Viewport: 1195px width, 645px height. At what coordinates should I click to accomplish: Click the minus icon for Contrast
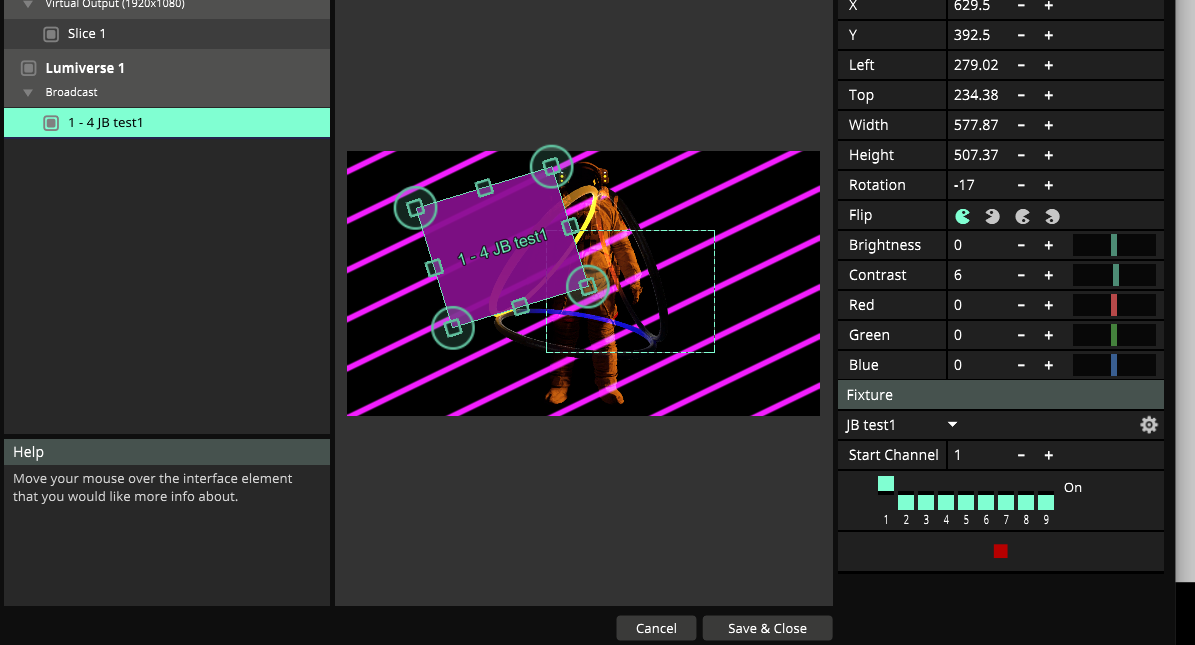(1021, 275)
